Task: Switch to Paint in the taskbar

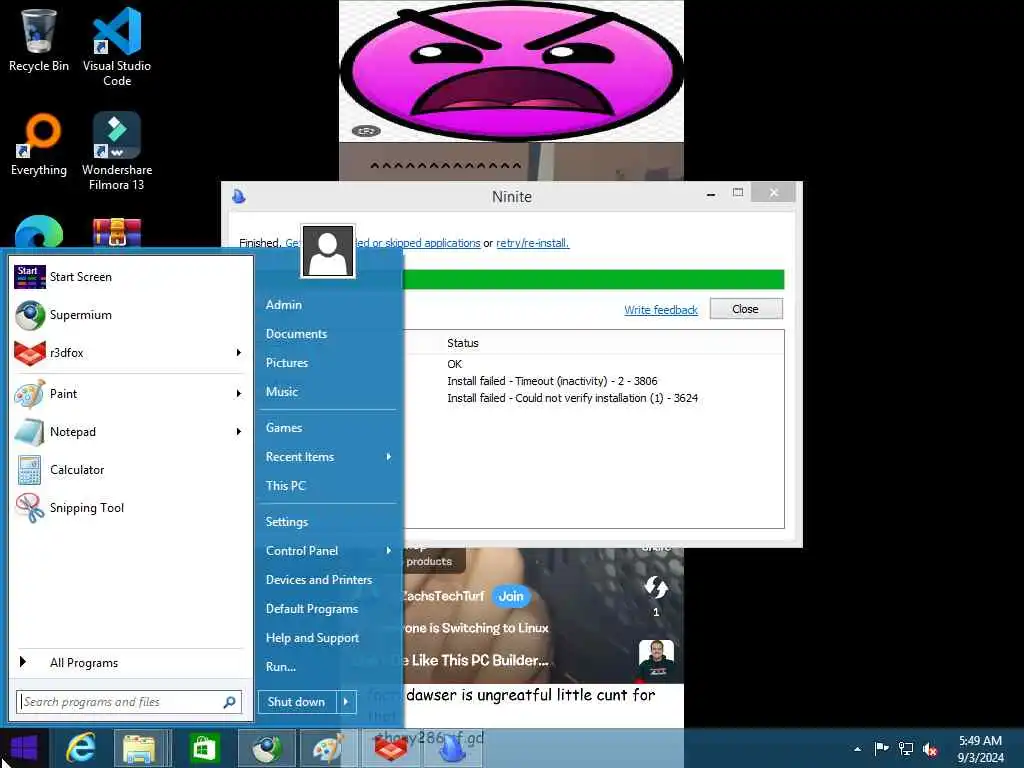Action: tap(328, 748)
